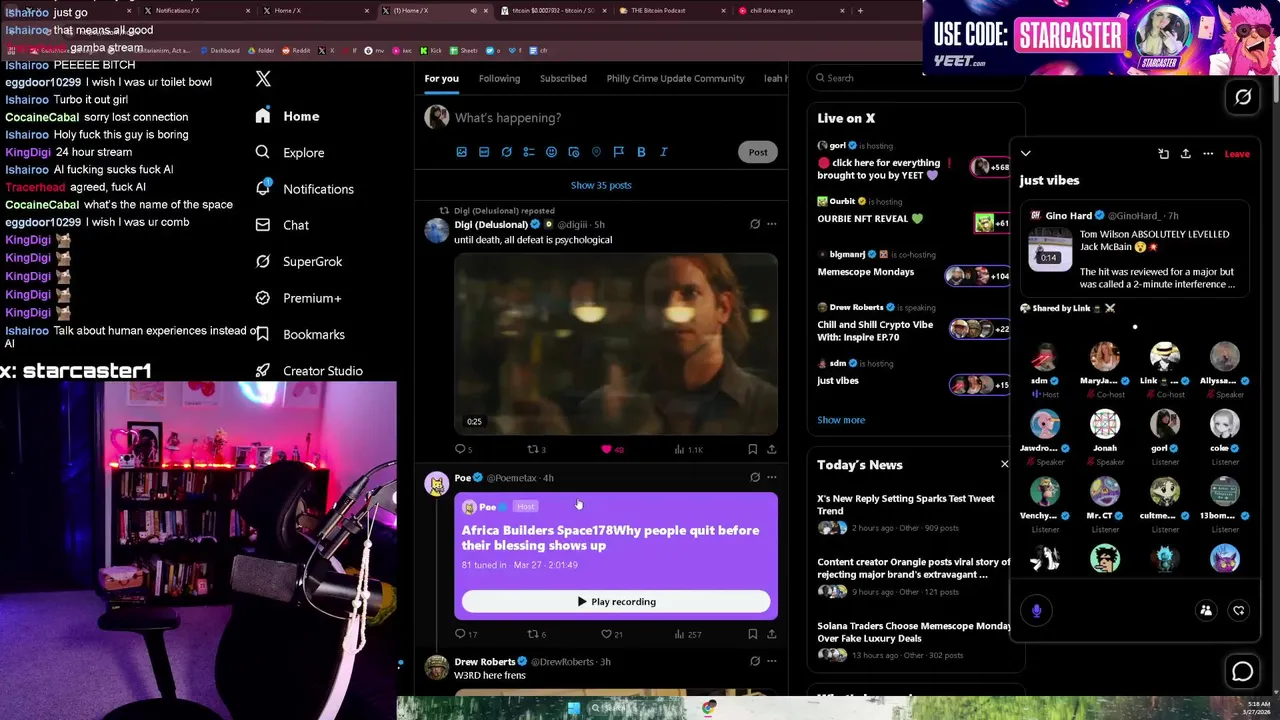Open more options on Digi's post
Image resolution: width=1280 pixels, height=720 pixels.
(x=771, y=224)
